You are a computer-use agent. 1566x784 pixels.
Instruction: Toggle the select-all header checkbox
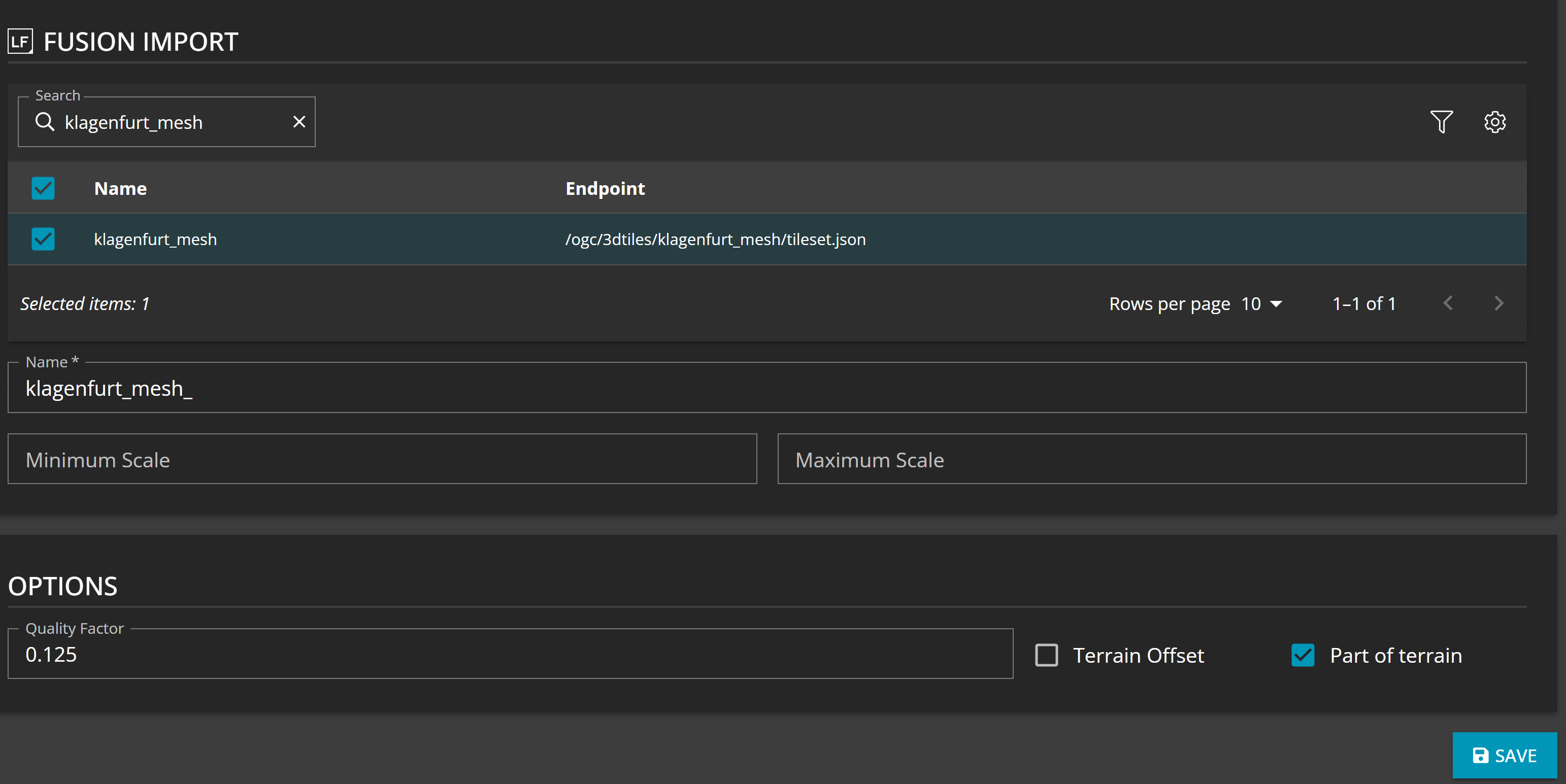tap(43, 188)
